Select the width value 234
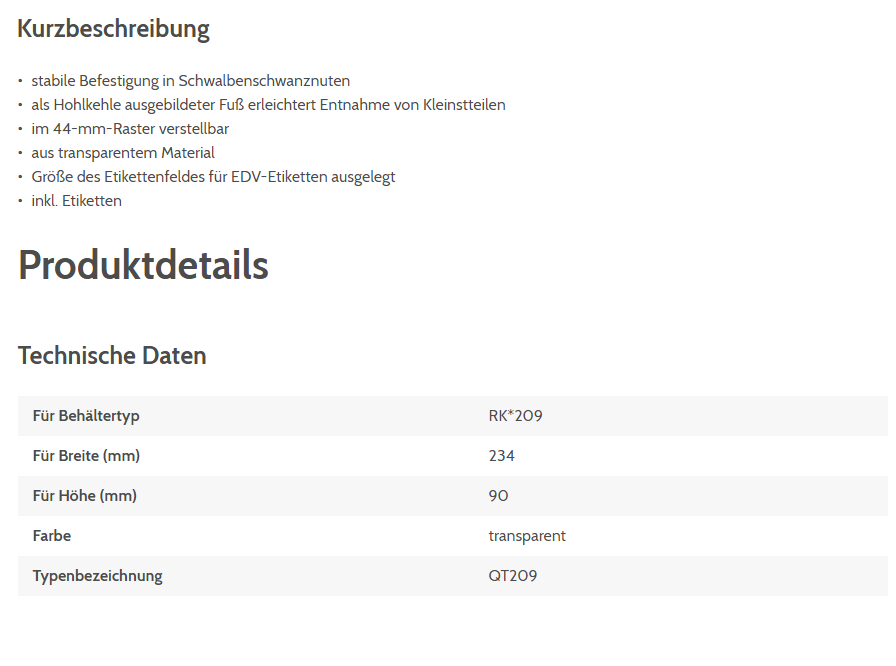Image resolution: width=896 pixels, height=666 pixels. [501, 456]
